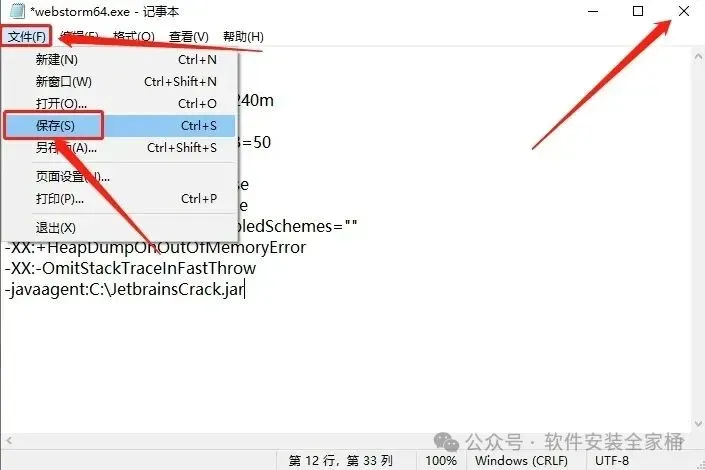Open the 文件(F) menu
705x470 pixels.
click(27, 36)
